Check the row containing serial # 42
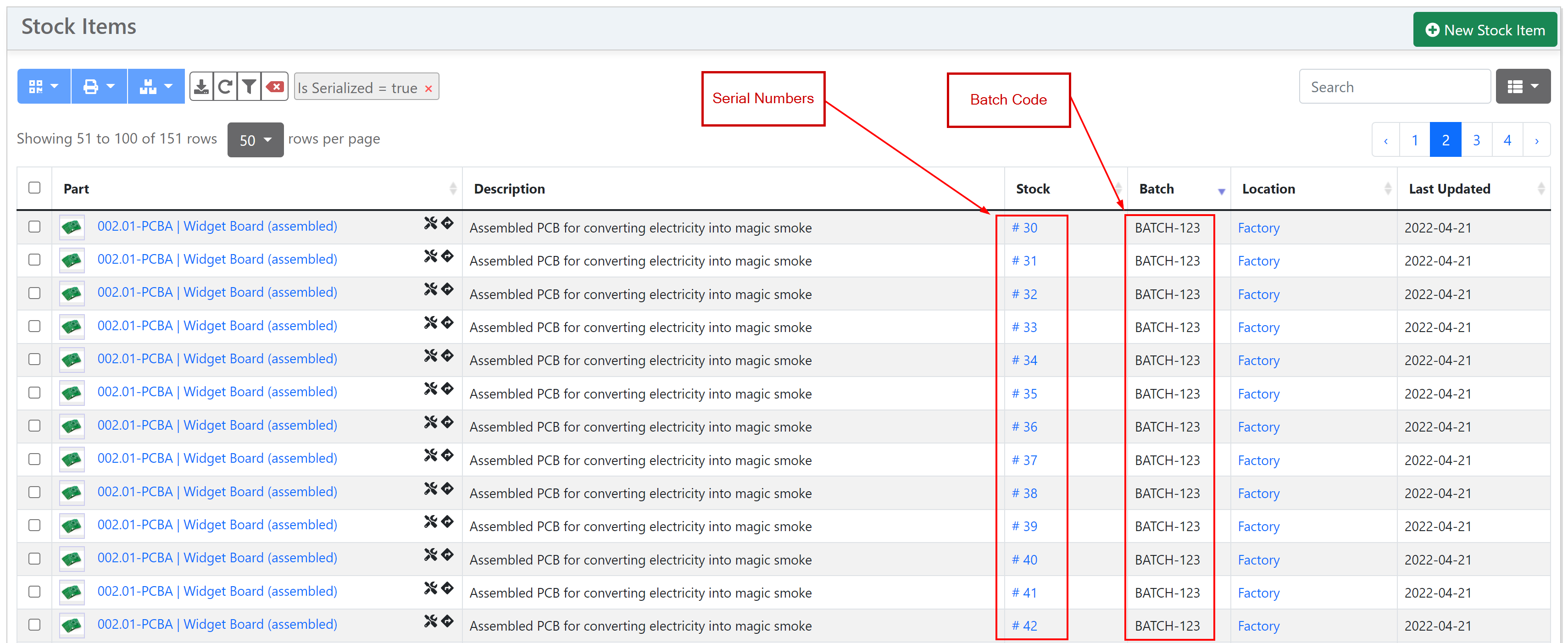1568x643 pixels. [x=34, y=625]
